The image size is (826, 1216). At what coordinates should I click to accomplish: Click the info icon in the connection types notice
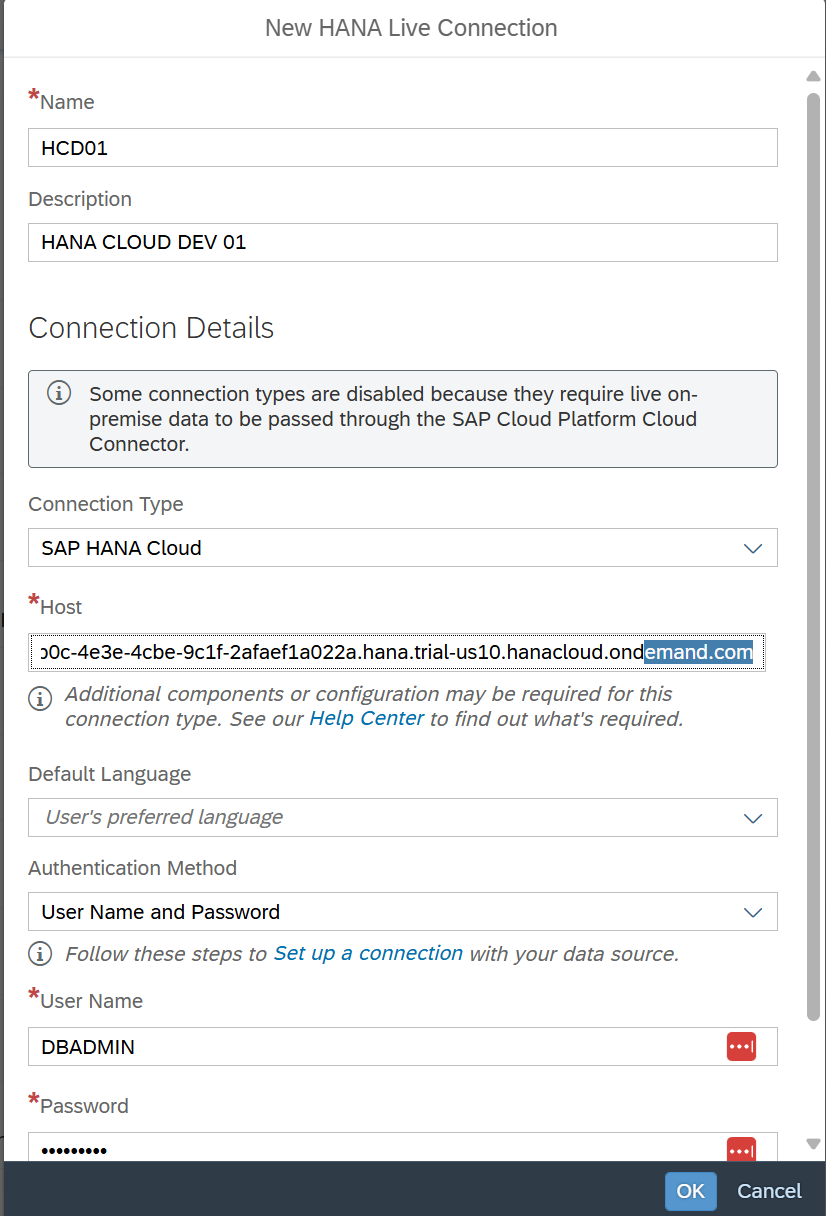coord(59,392)
